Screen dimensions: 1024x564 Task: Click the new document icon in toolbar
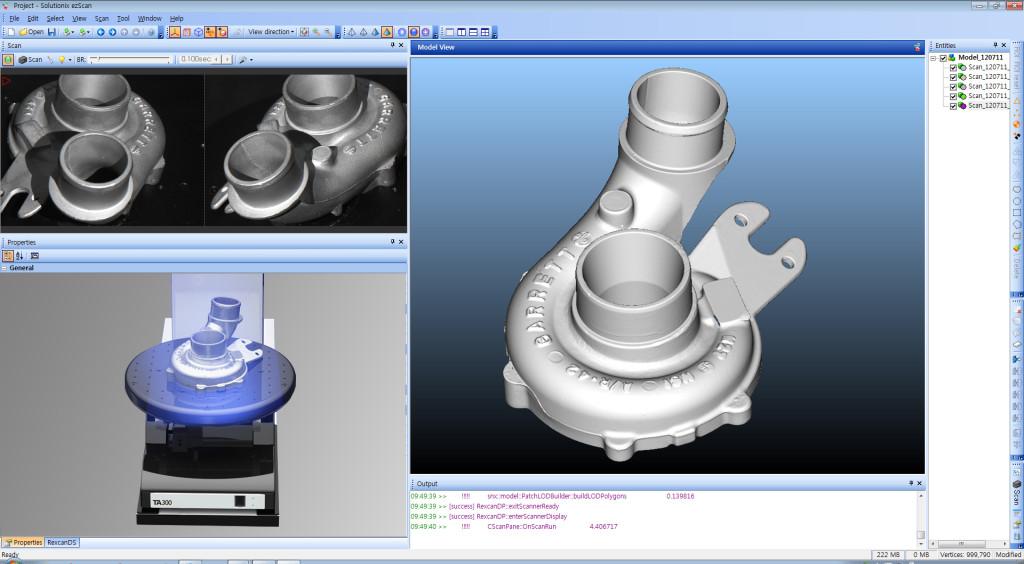10,32
